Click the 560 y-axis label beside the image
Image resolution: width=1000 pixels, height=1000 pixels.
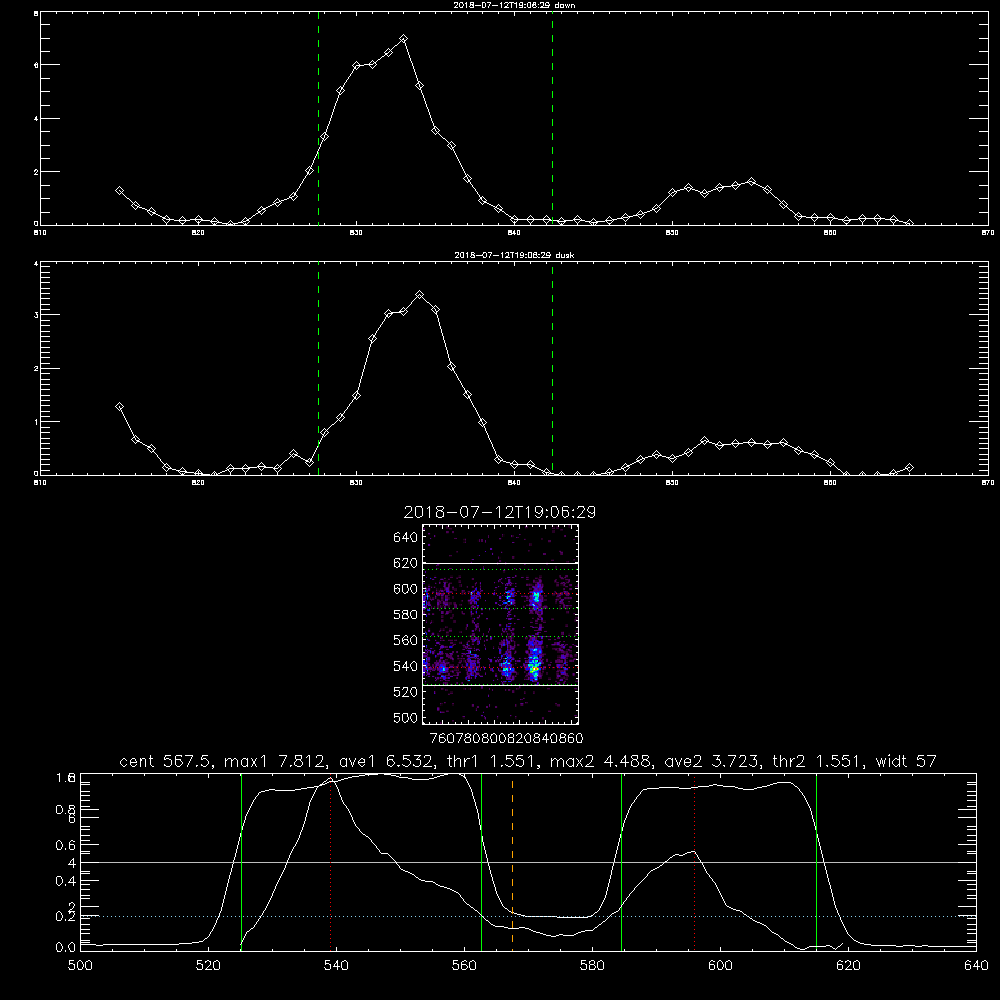coord(406,640)
